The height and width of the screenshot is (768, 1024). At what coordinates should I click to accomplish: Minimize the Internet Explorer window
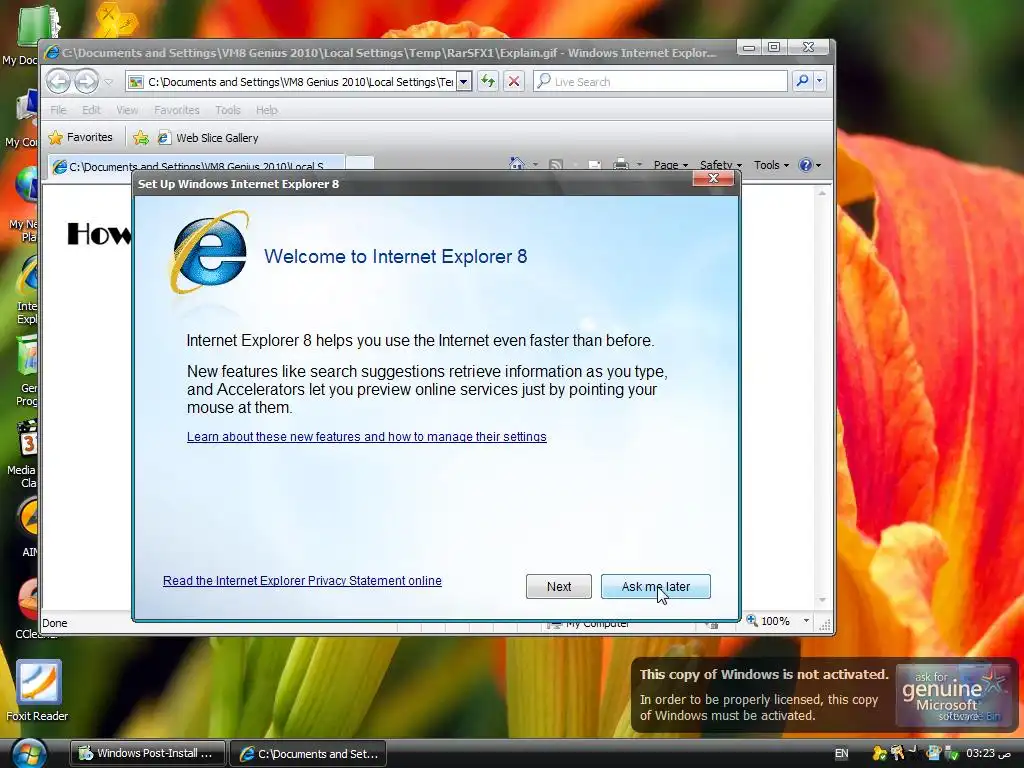tap(749, 47)
